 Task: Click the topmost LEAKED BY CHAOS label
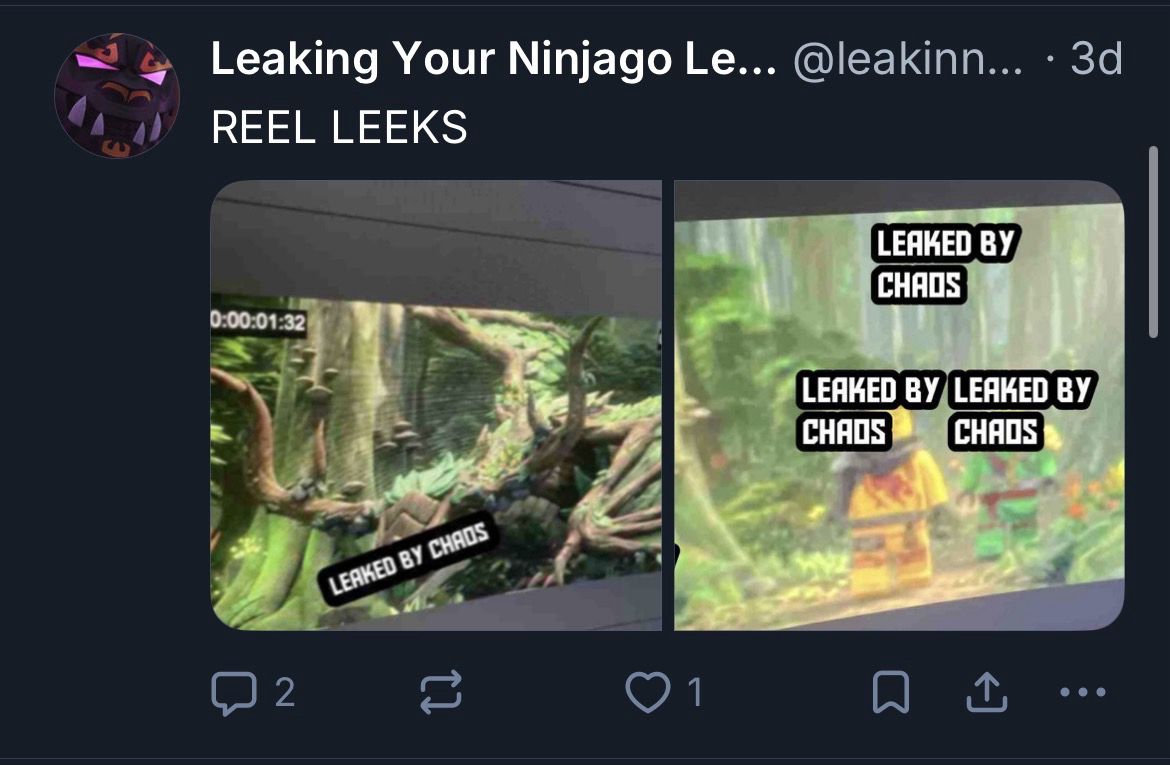click(x=945, y=264)
